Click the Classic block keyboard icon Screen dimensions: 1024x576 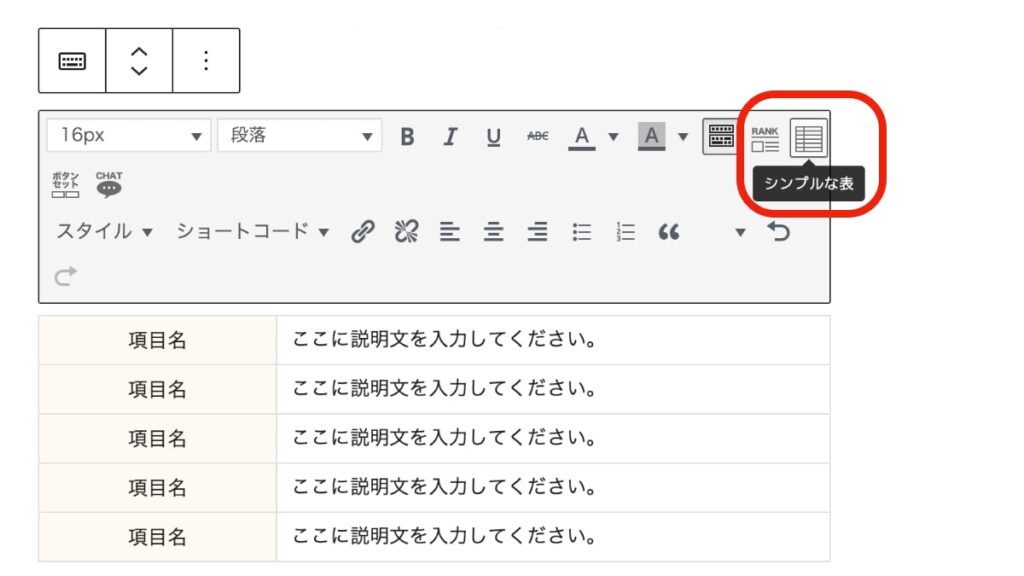click(x=72, y=61)
